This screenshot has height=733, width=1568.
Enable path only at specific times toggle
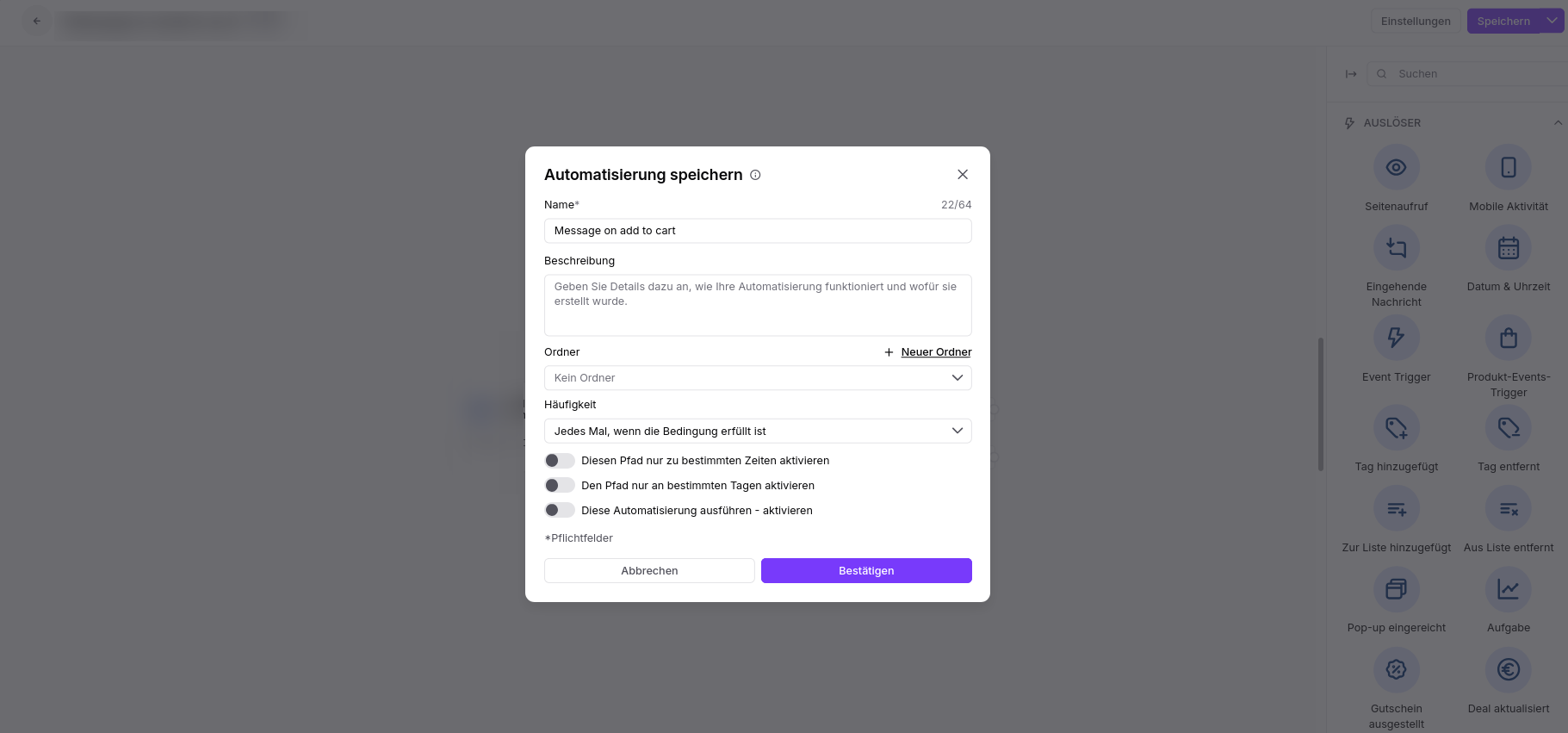(560, 461)
